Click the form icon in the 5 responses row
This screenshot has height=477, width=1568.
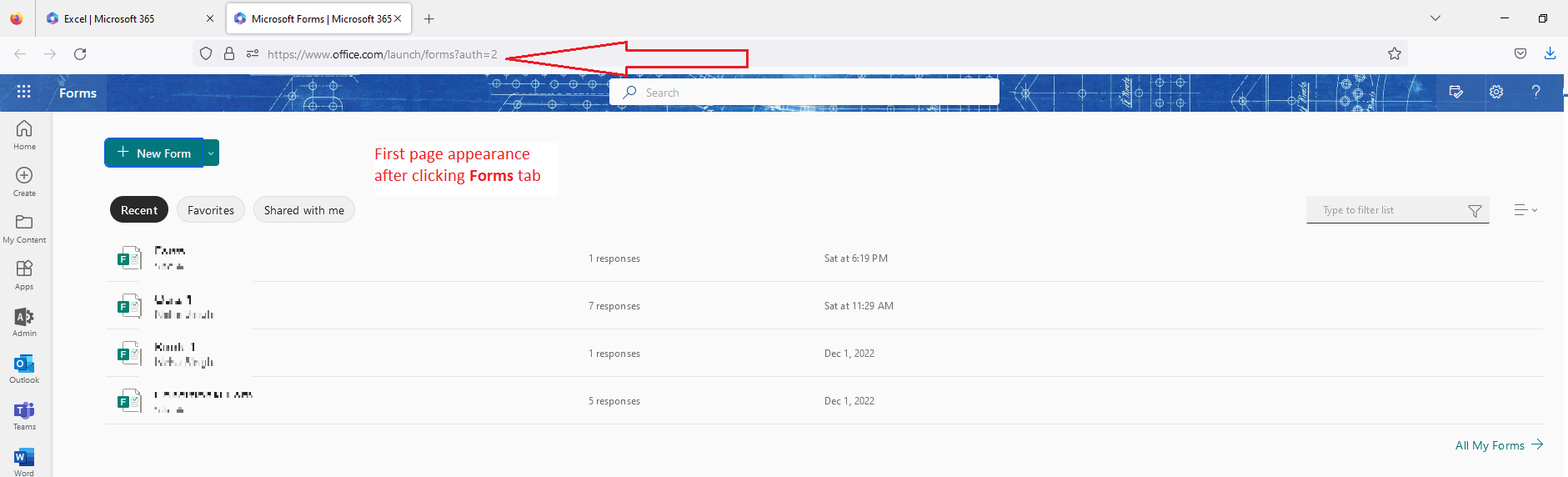click(129, 401)
